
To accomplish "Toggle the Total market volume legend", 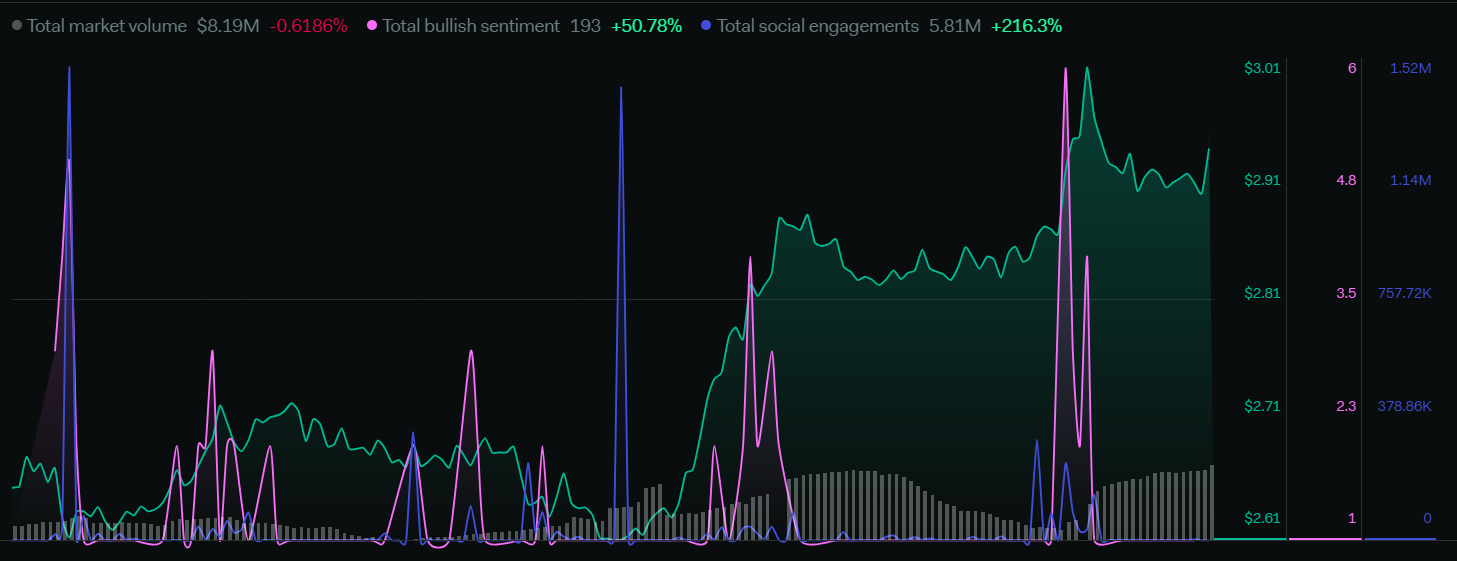I will (x=106, y=26).
